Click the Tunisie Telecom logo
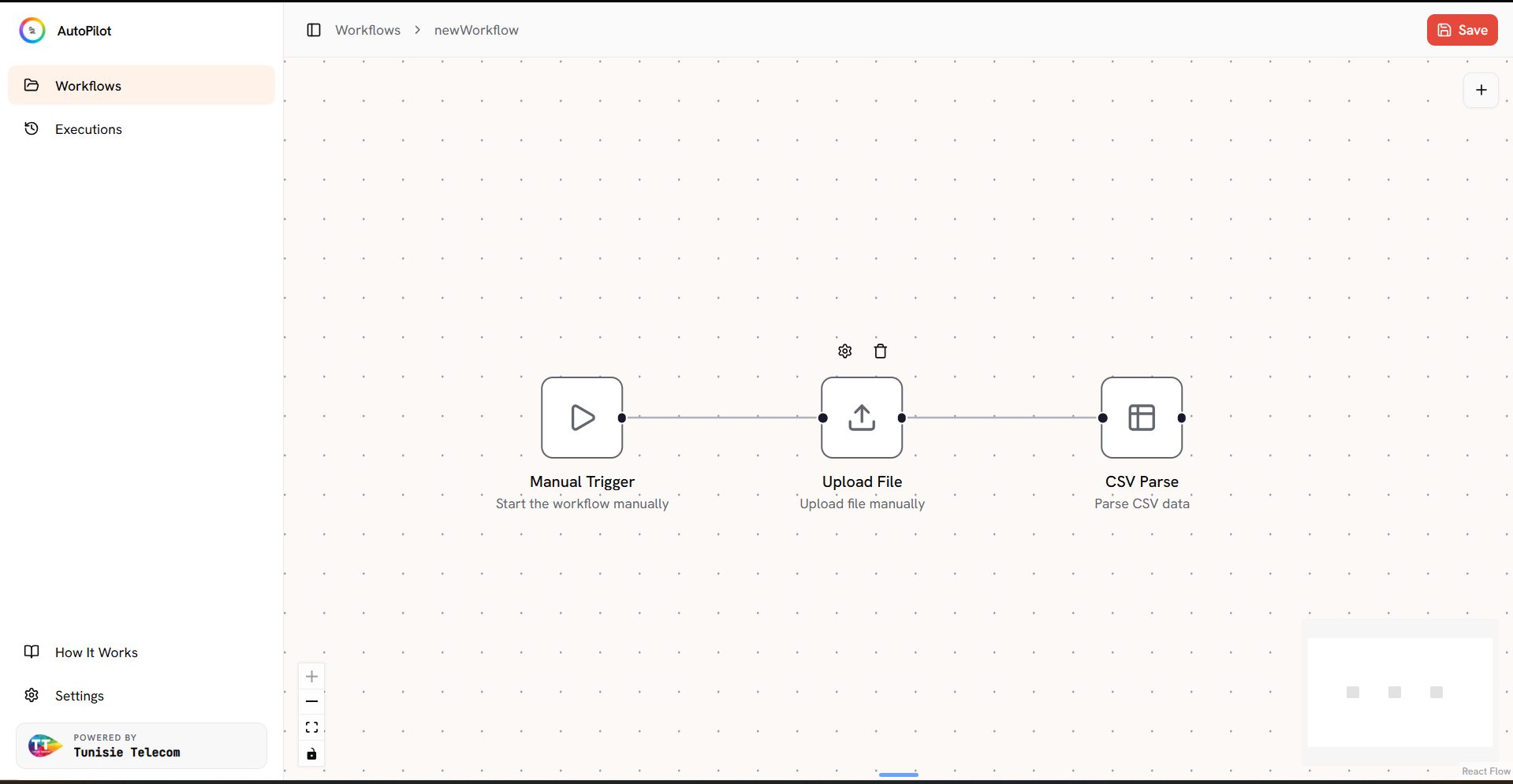 coord(45,745)
